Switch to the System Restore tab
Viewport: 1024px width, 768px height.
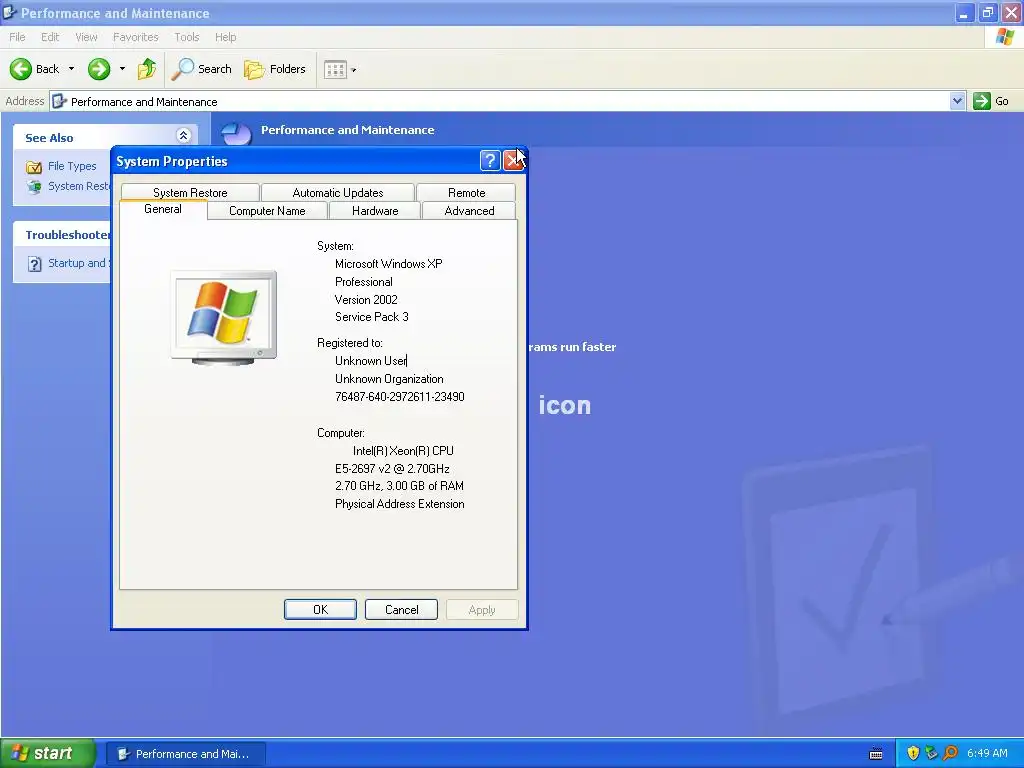tap(190, 193)
